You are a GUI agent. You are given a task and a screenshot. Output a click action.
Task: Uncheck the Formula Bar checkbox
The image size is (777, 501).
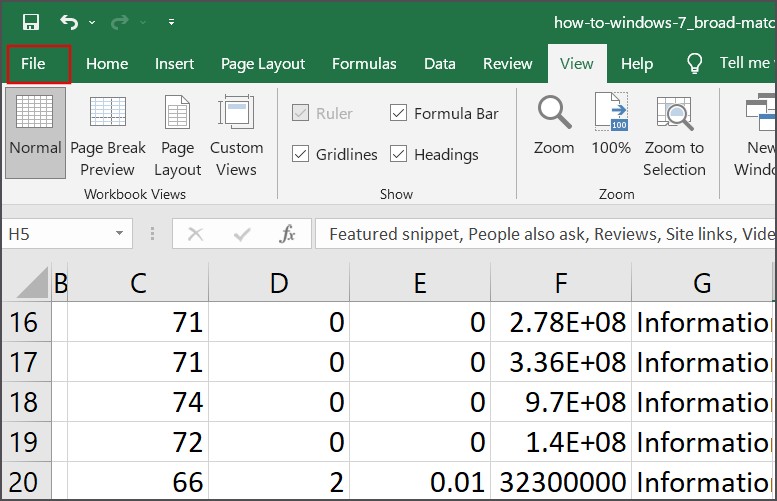(398, 114)
